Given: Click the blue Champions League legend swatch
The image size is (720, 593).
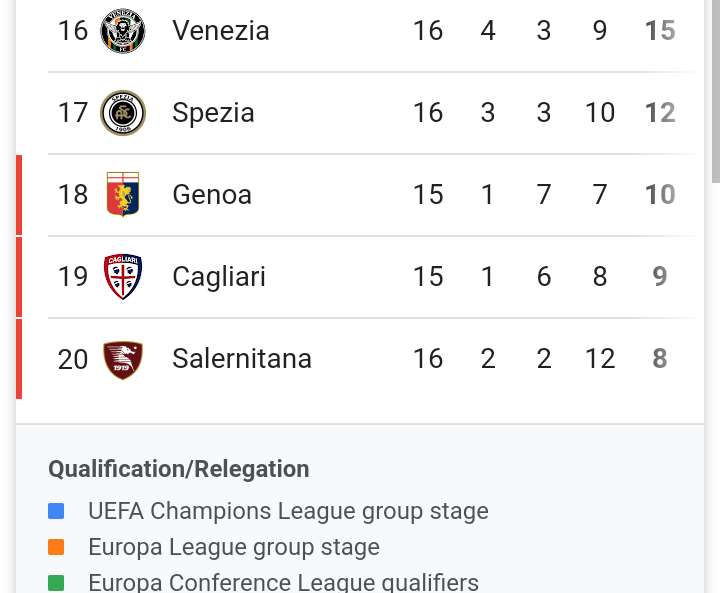Looking at the screenshot, I should click(56, 511).
